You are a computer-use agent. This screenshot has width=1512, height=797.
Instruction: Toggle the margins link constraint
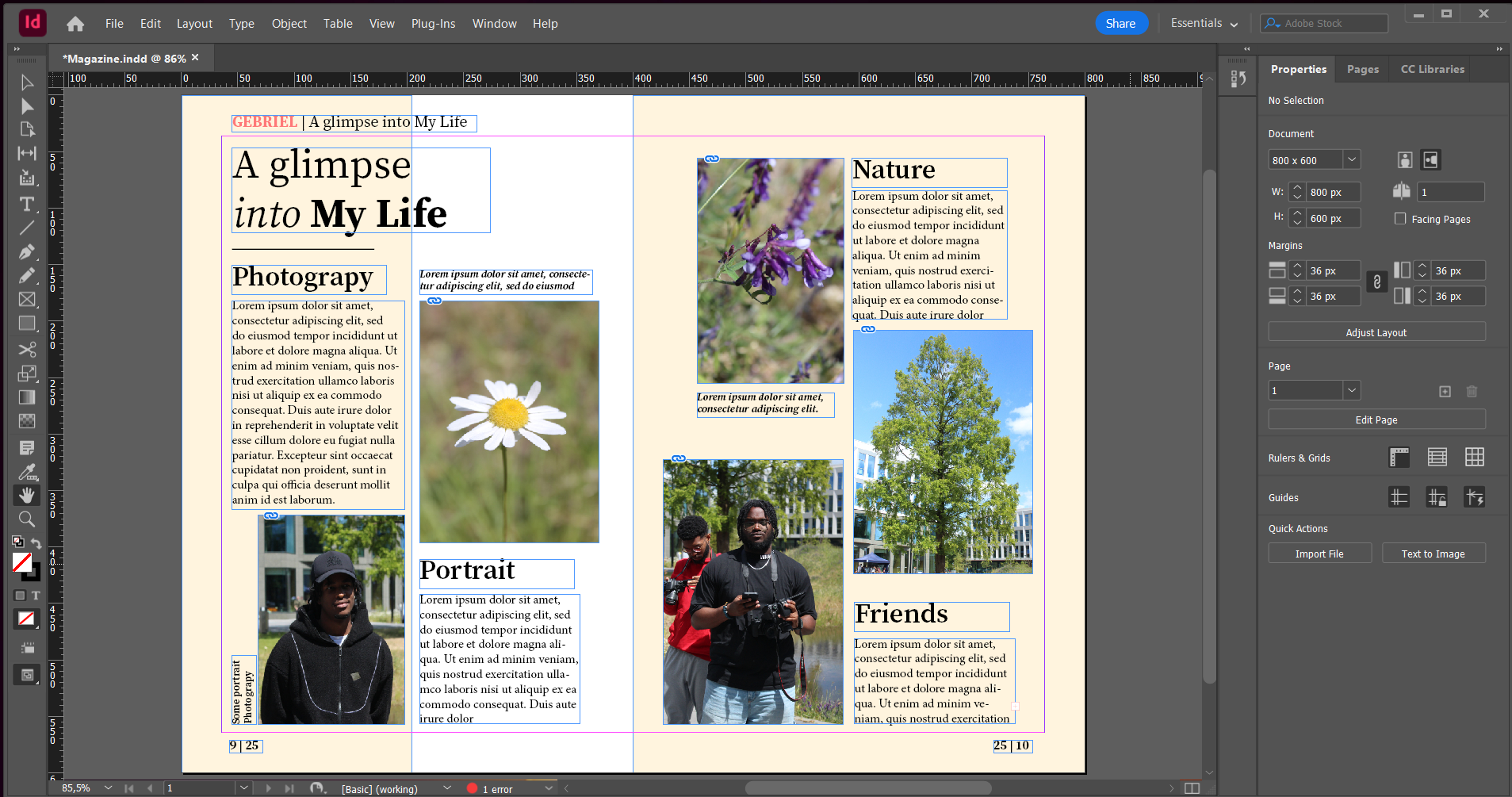coord(1377,282)
